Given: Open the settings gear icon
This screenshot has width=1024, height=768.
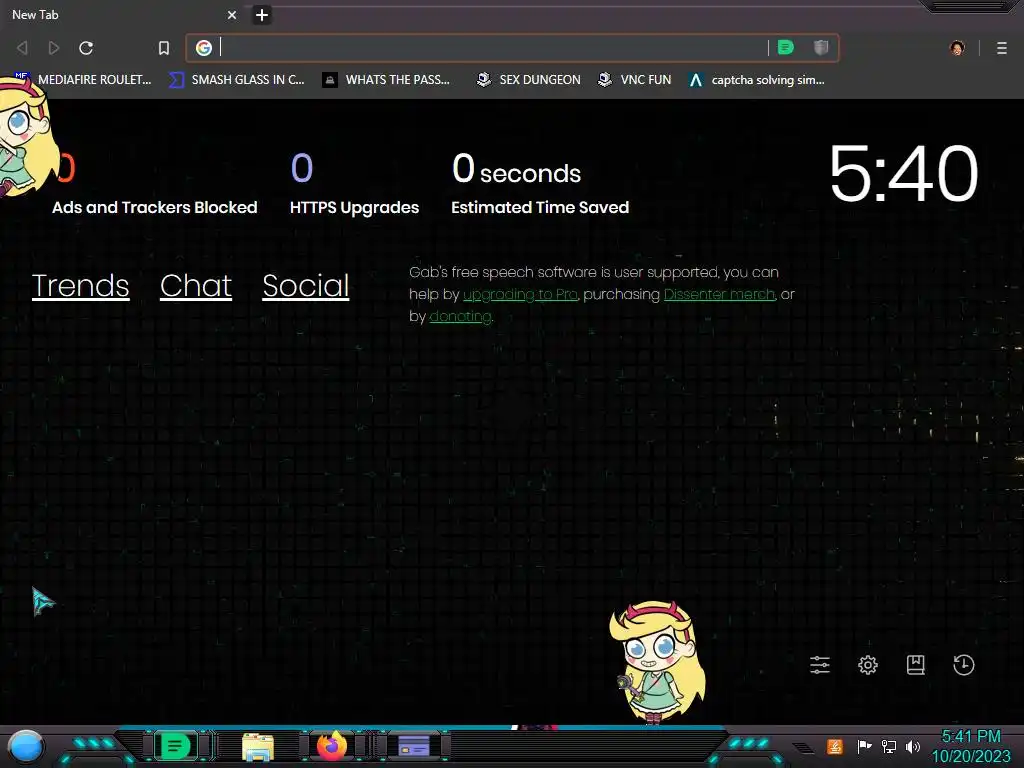Looking at the screenshot, I should (868, 665).
